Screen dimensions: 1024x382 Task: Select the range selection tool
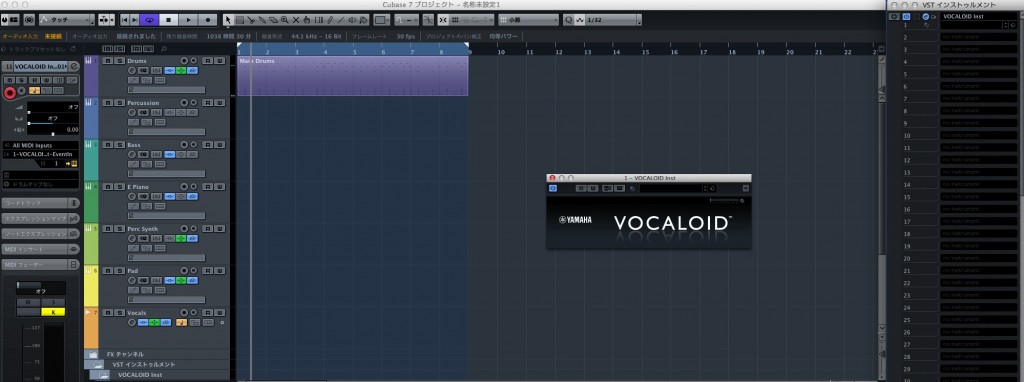[240, 20]
